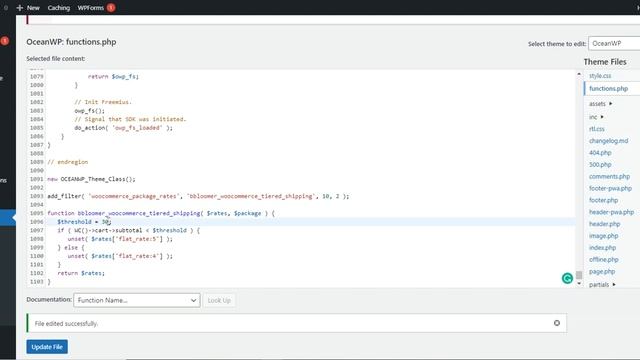Open image.php theme file
The width and height of the screenshot is (640, 360).
603,236
